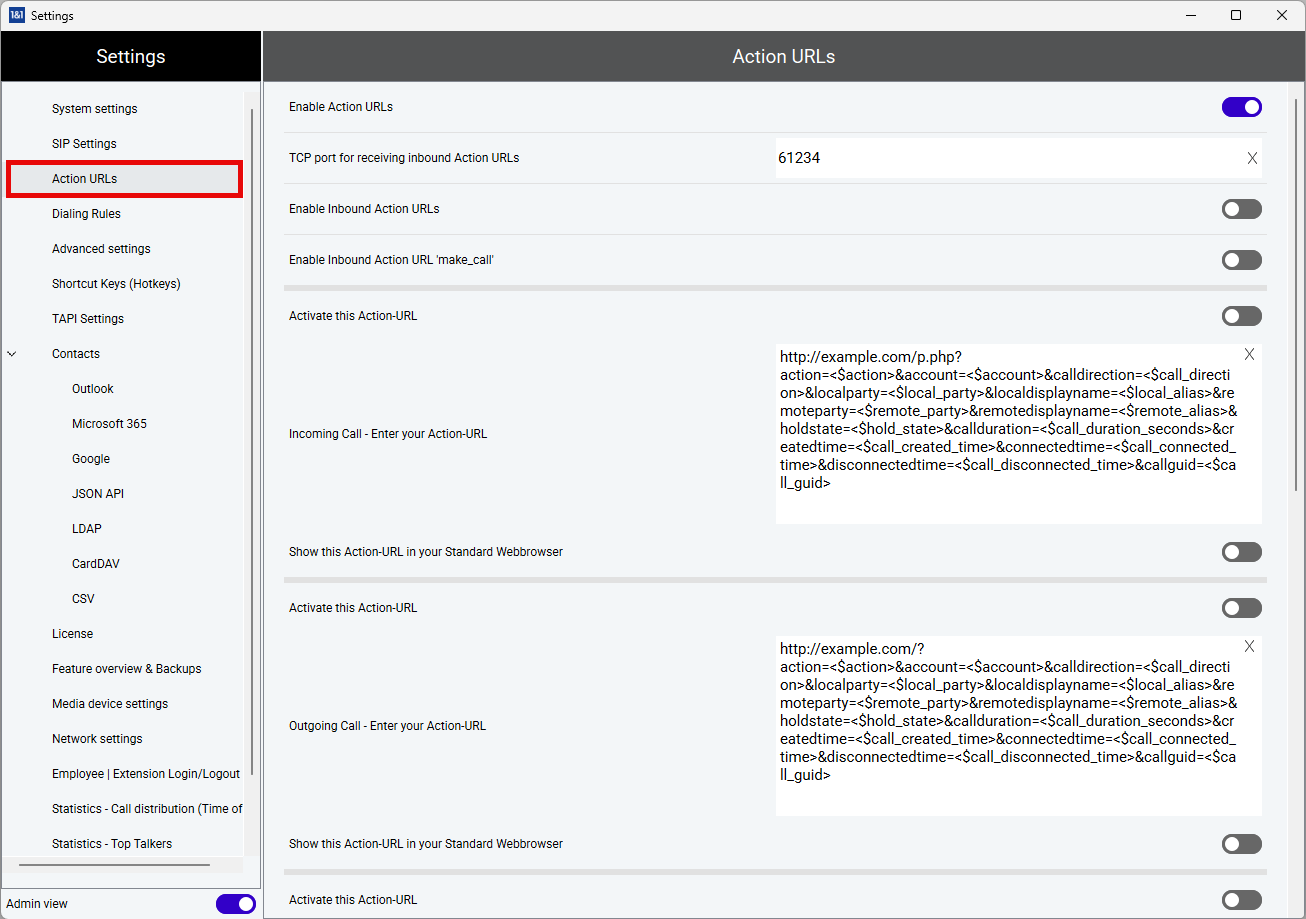1306x919 pixels.
Task: Maximize the Settings window
Action: (x=1236, y=15)
